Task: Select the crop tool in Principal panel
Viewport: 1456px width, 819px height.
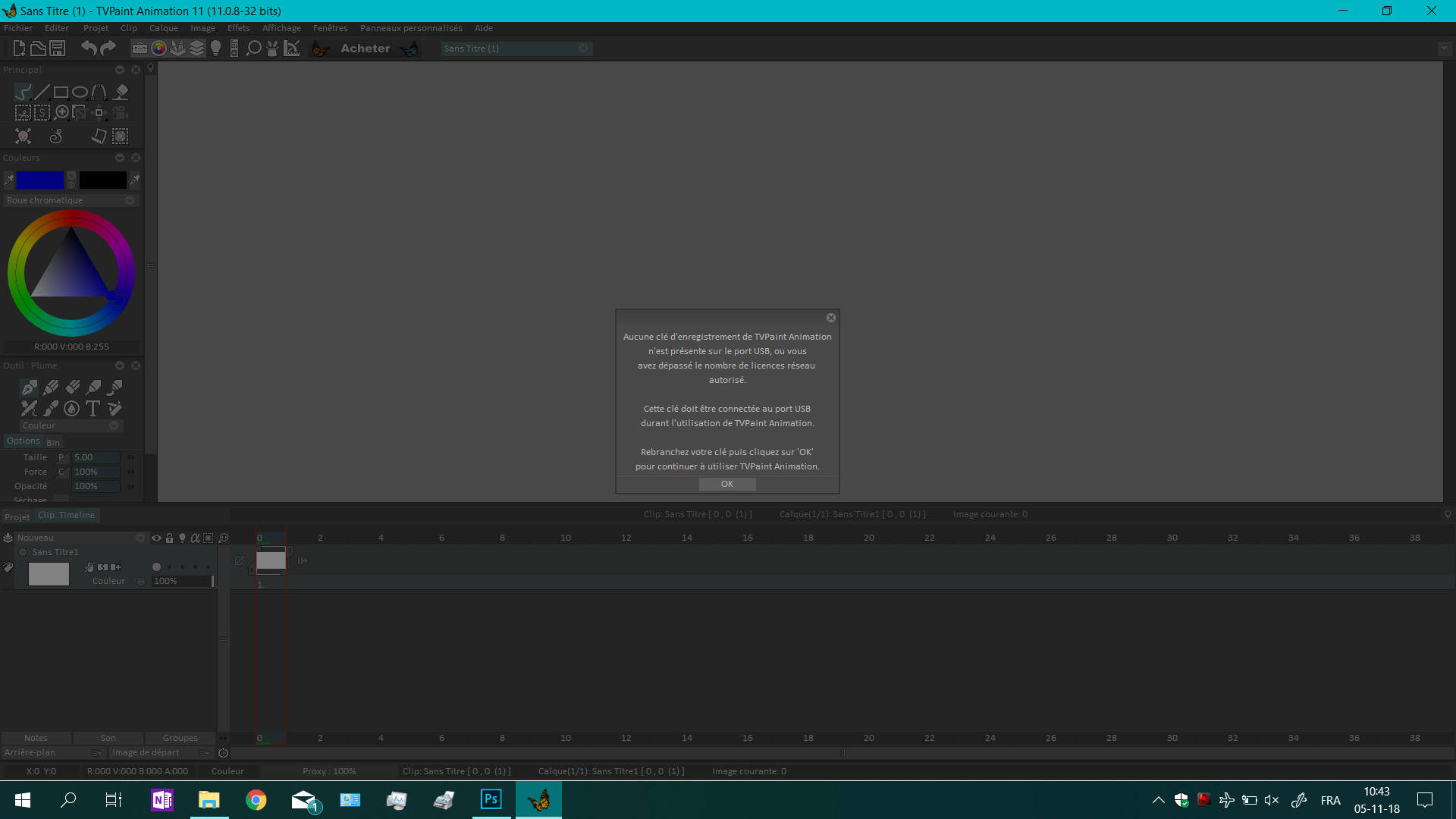Action: coord(80,112)
